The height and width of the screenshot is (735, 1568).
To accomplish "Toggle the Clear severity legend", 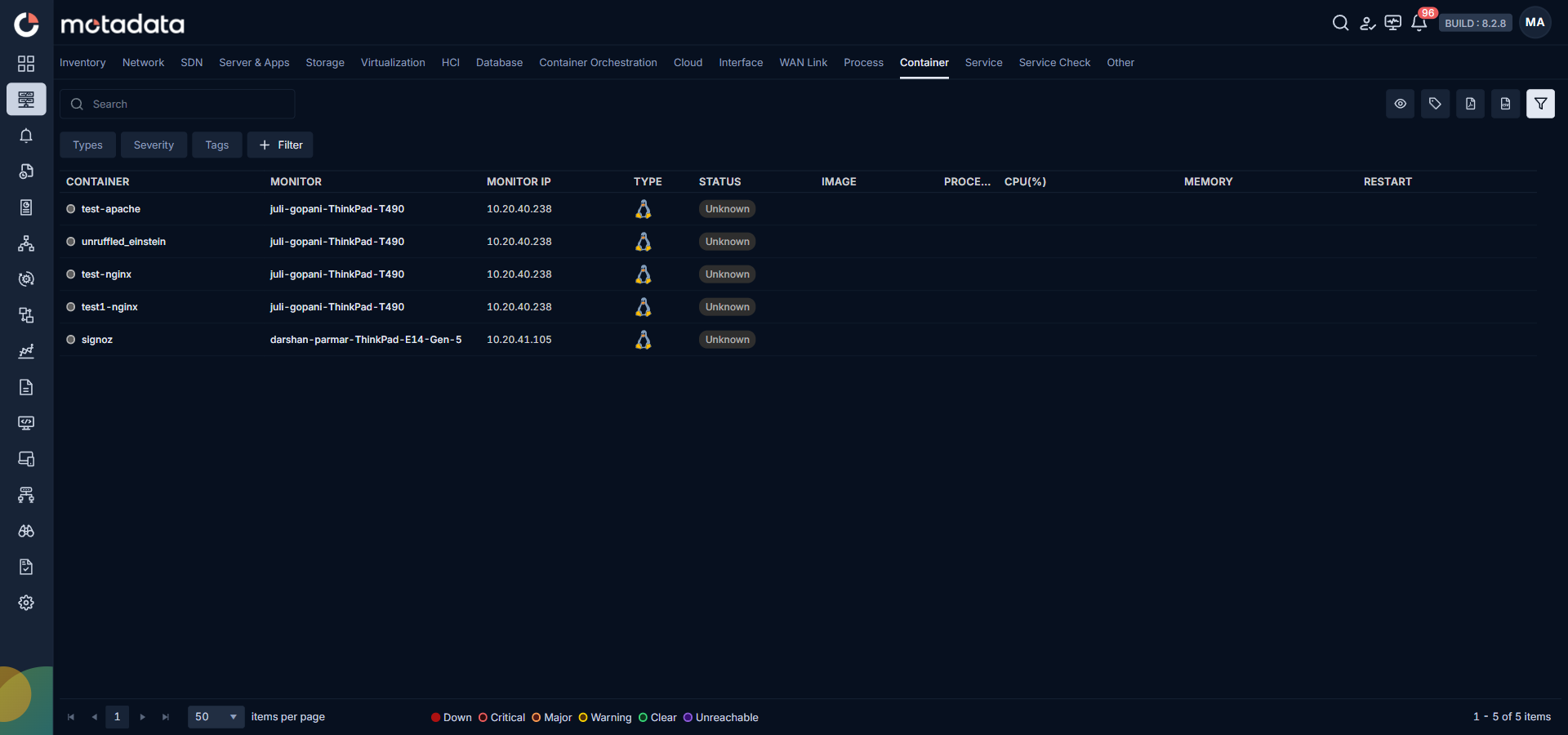I will click(x=657, y=718).
